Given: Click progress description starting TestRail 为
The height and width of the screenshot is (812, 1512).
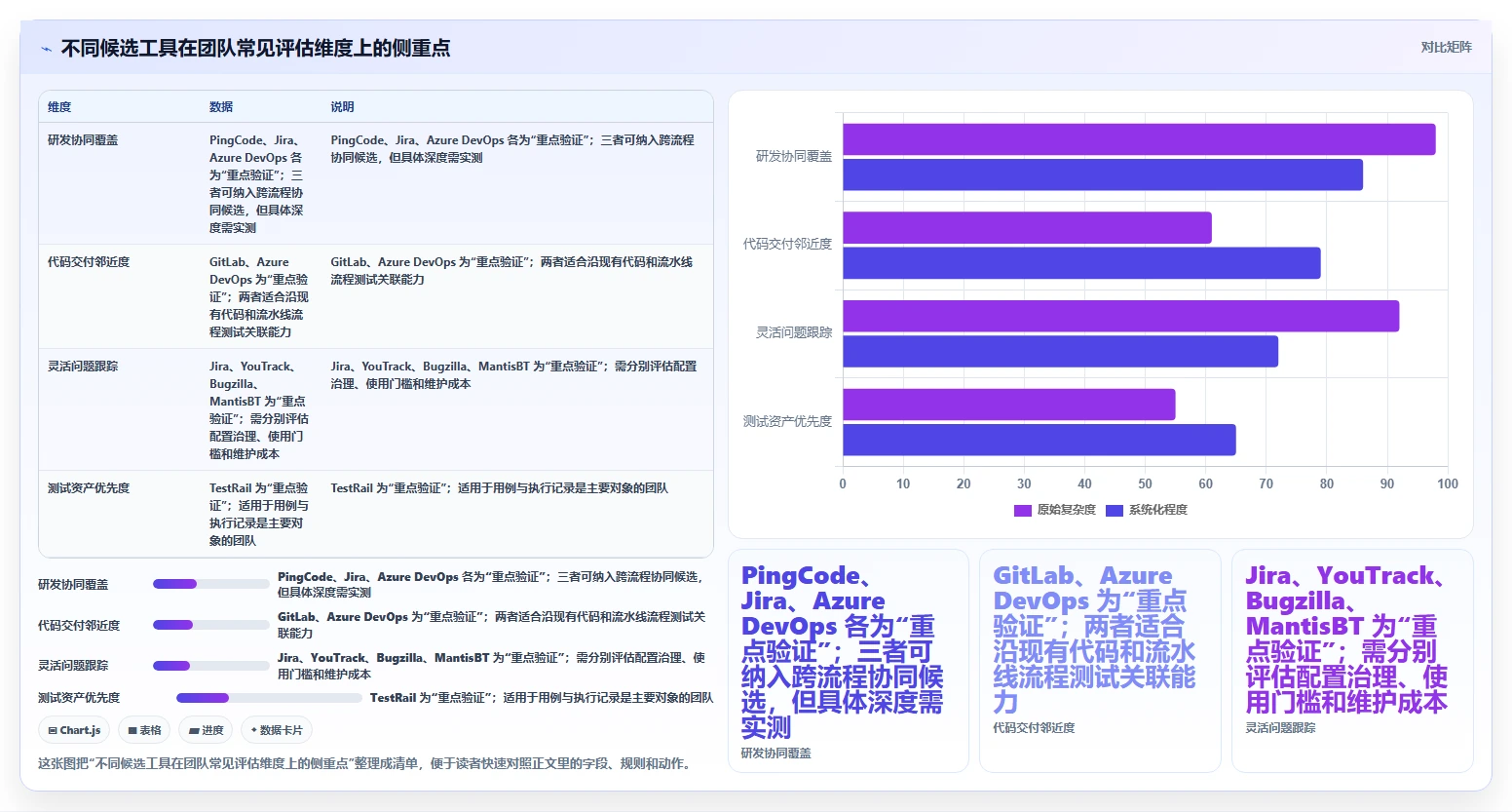Looking at the screenshot, I should pyautogui.click(x=542, y=698).
